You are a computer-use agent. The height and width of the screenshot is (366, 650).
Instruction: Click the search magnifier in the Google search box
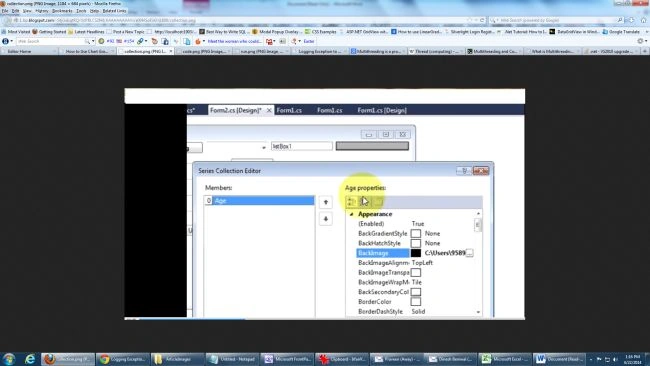click(x=620, y=20)
